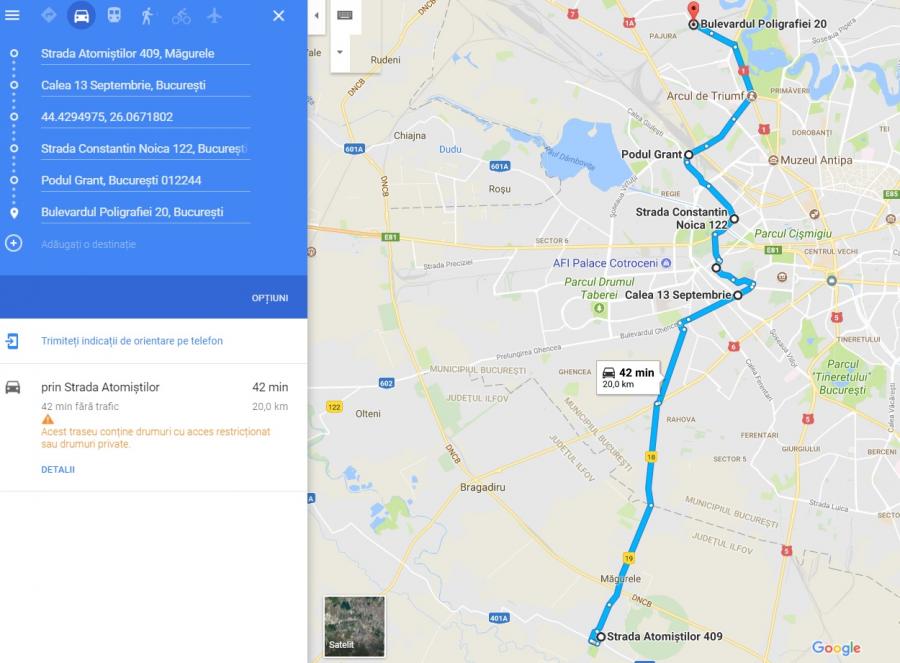This screenshot has height=663, width=900.
Task: Select the driving car travel mode
Action: tap(82, 15)
